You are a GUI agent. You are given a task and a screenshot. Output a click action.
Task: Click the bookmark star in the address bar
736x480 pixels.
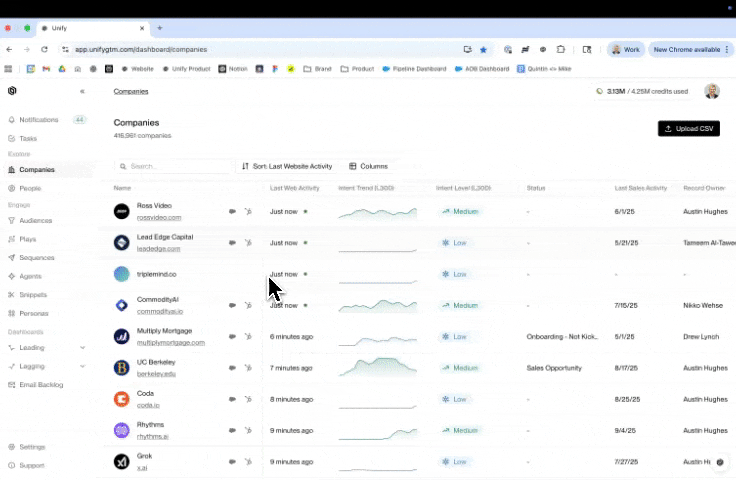pos(483,49)
